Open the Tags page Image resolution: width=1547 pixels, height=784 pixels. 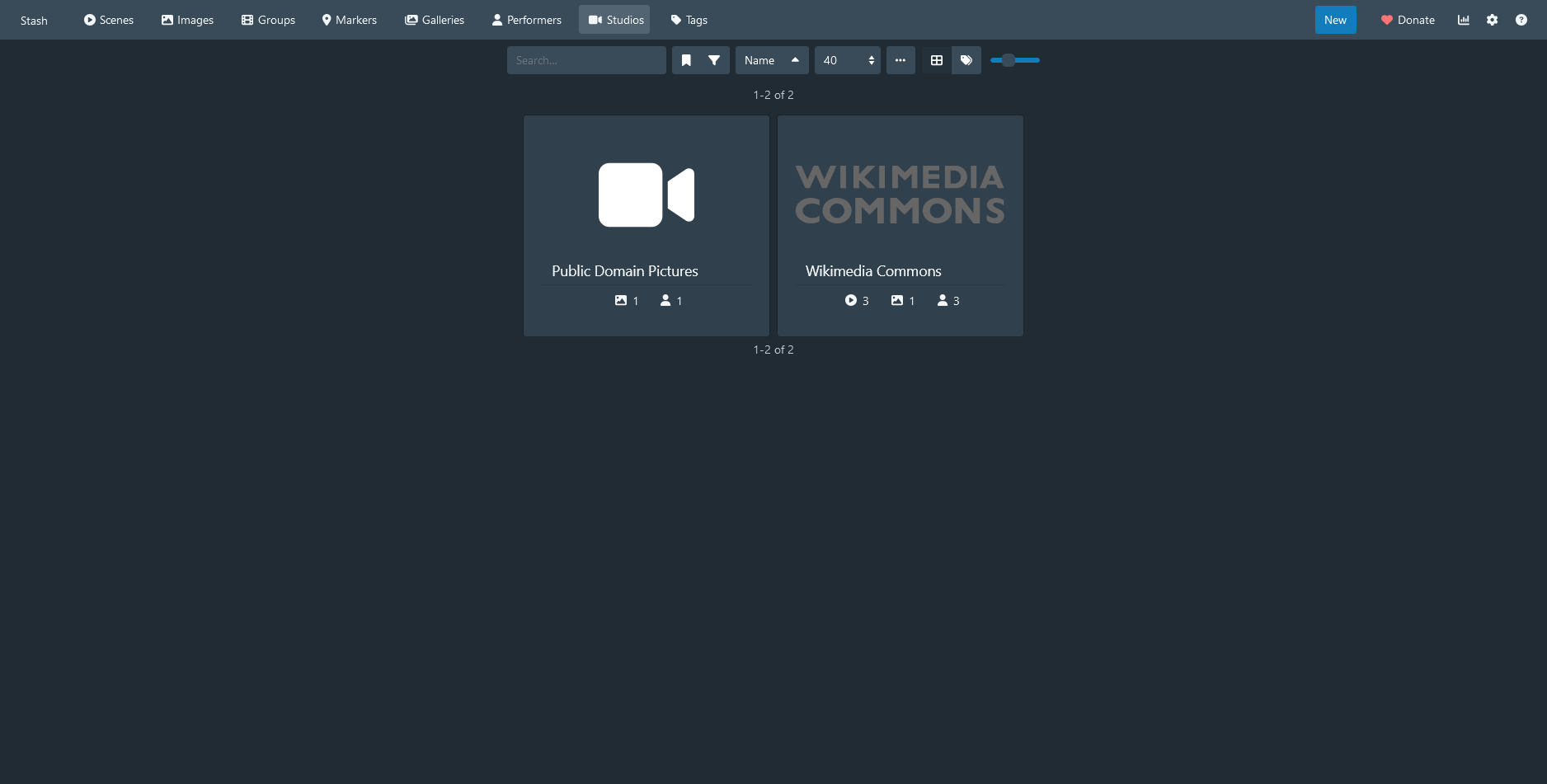coord(689,20)
